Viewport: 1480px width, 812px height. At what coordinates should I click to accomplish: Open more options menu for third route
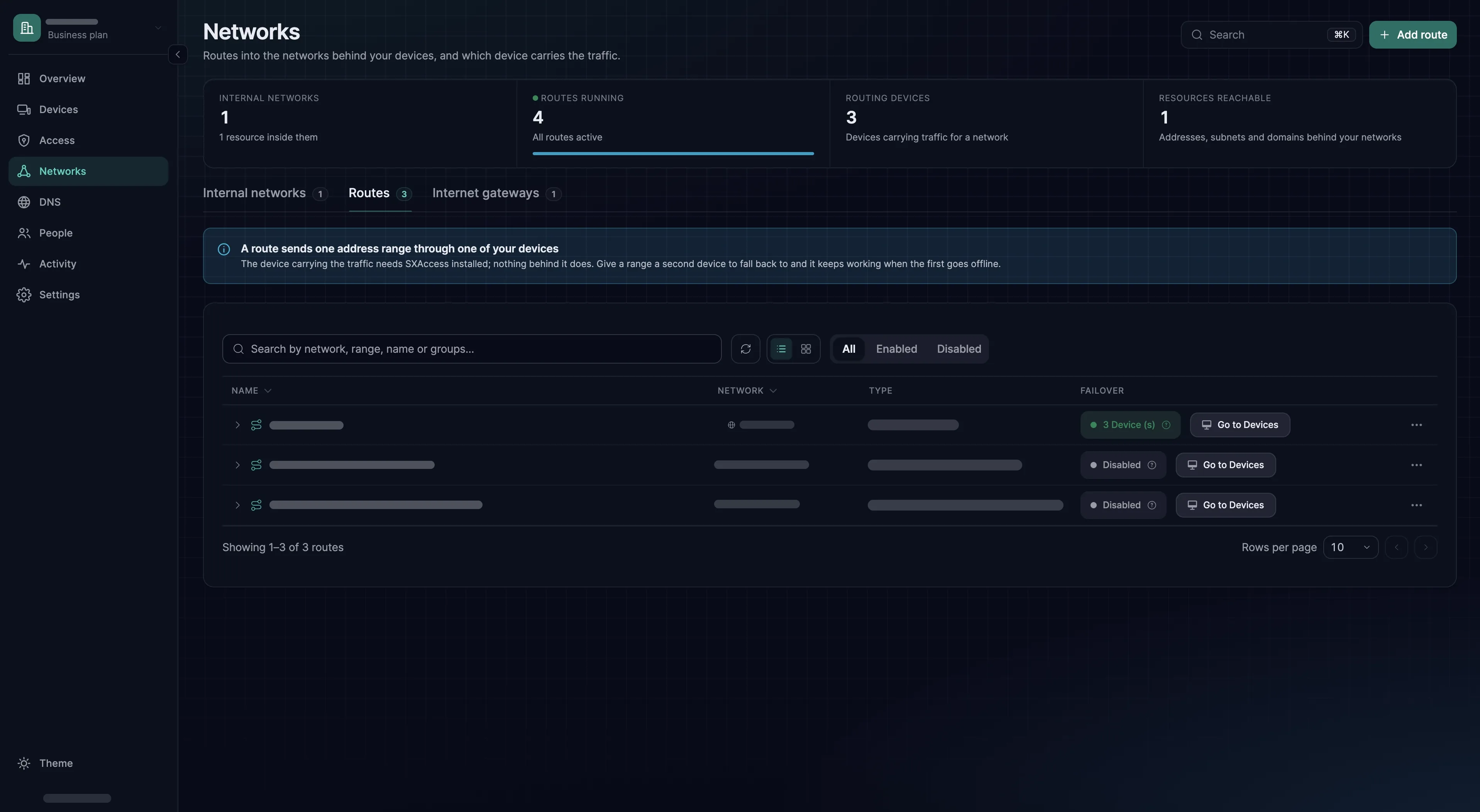pyautogui.click(x=1416, y=505)
